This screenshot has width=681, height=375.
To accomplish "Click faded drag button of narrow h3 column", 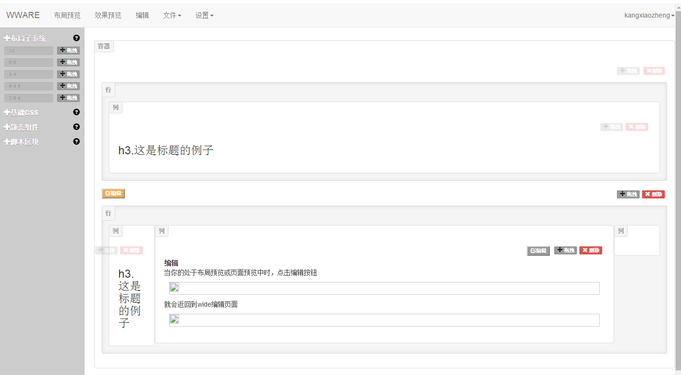I will click(x=106, y=250).
